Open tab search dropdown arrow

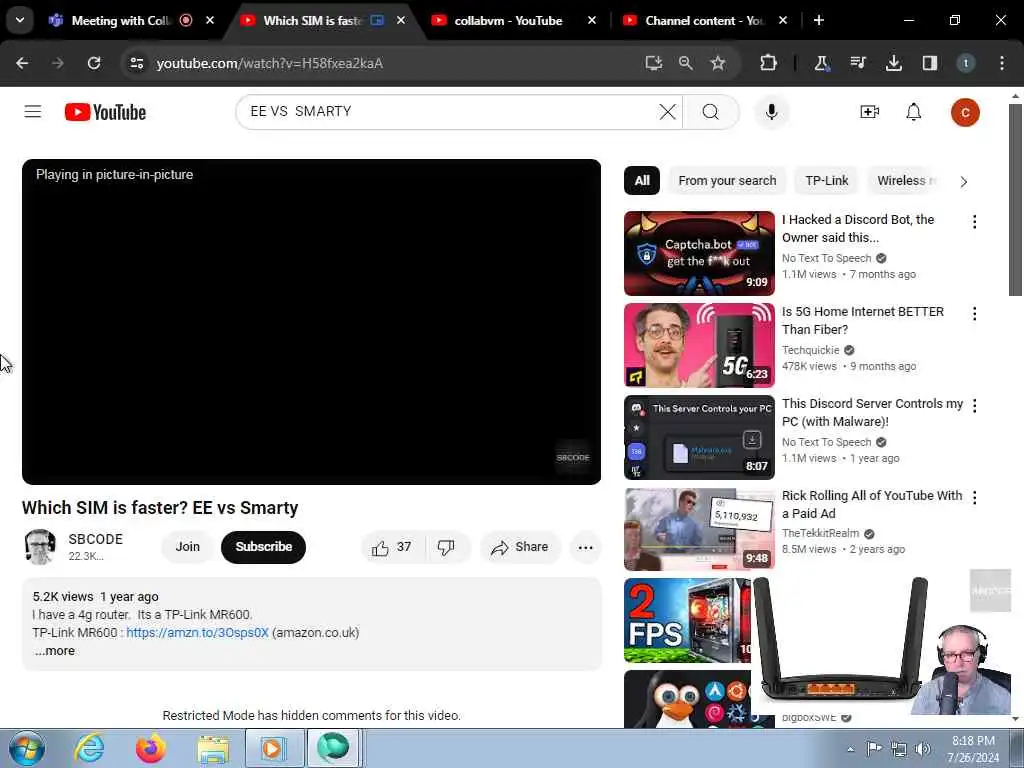coord(20,20)
